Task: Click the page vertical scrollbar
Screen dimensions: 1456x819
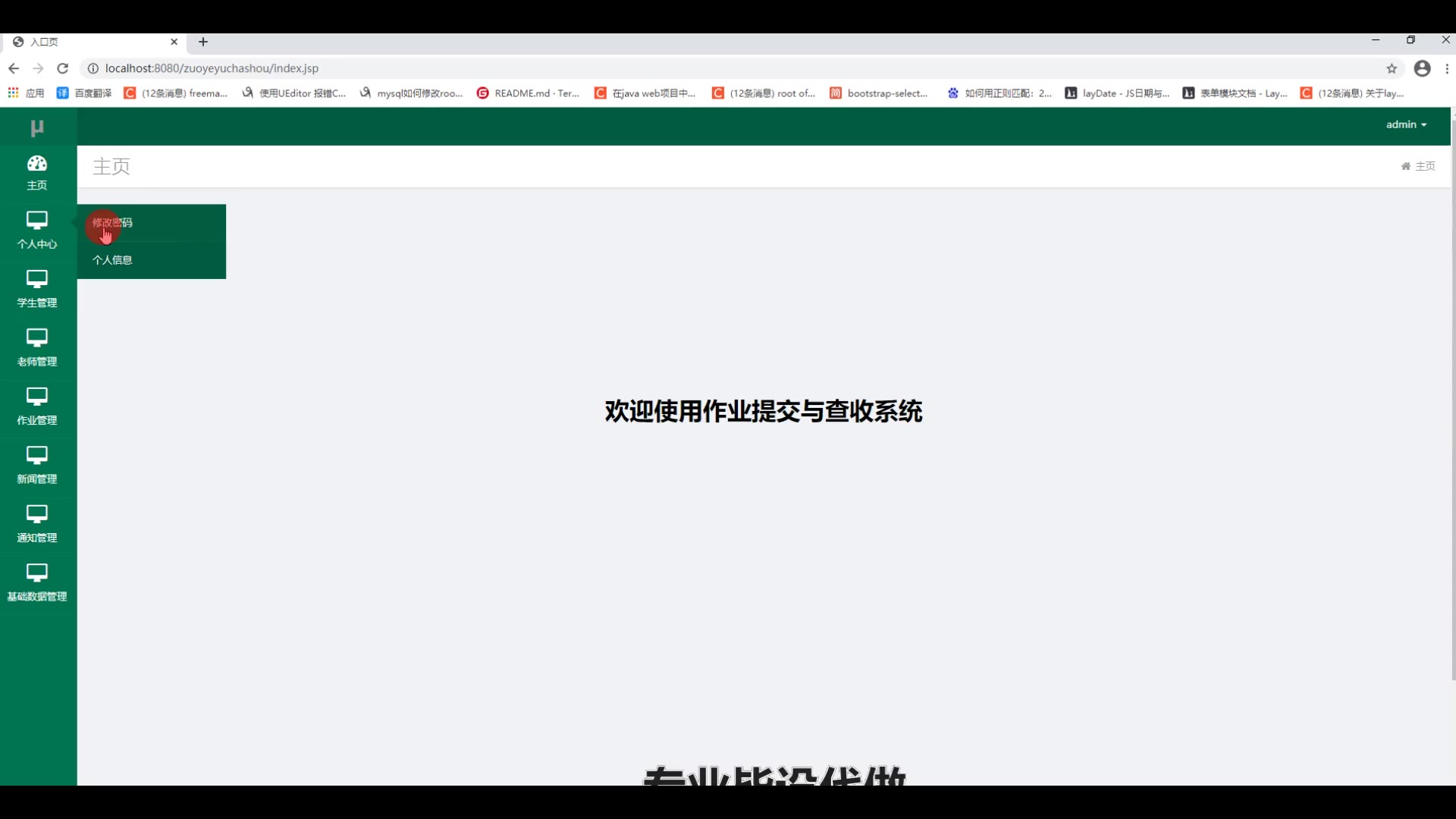Action: pyautogui.click(x=1452, y=394)
